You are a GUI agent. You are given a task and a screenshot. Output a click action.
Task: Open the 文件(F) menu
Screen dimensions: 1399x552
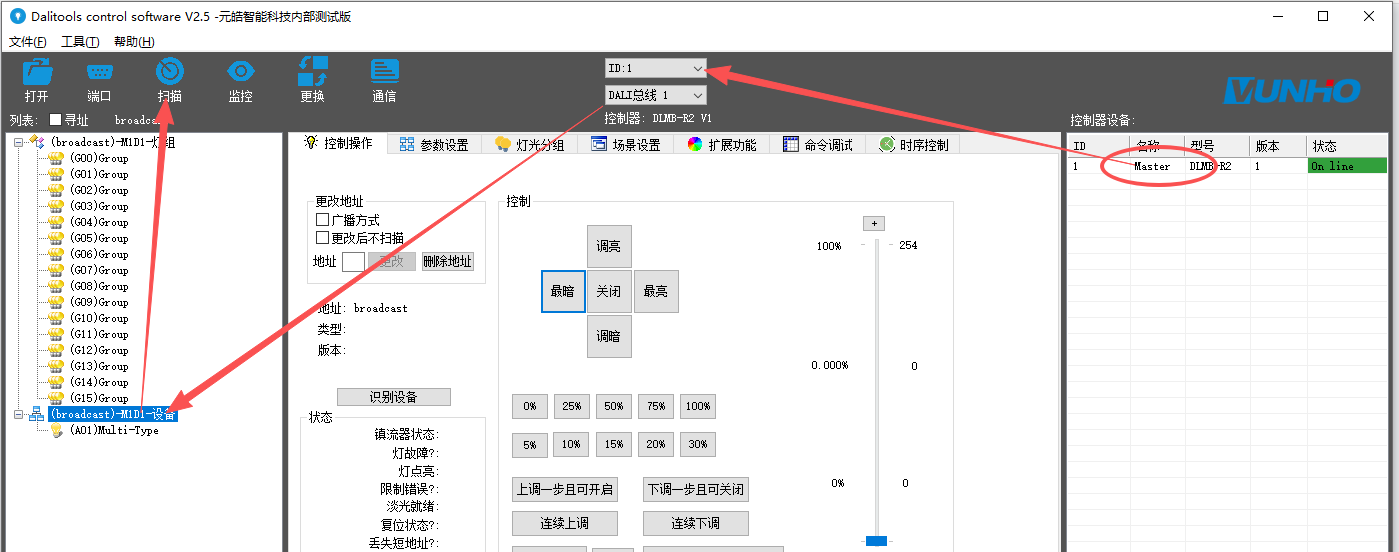click(27, 42)
